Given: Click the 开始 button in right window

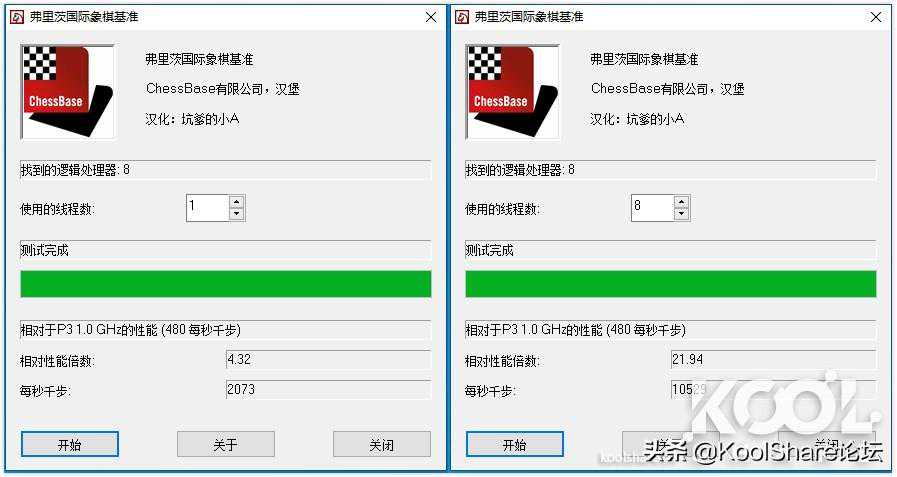Looking at the screenshot, I should pyautogui.click(x=514, y=444).
